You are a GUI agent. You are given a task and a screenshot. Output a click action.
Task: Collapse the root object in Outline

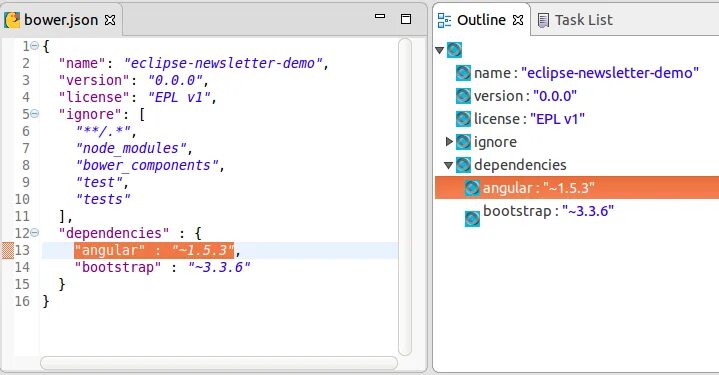440,50
